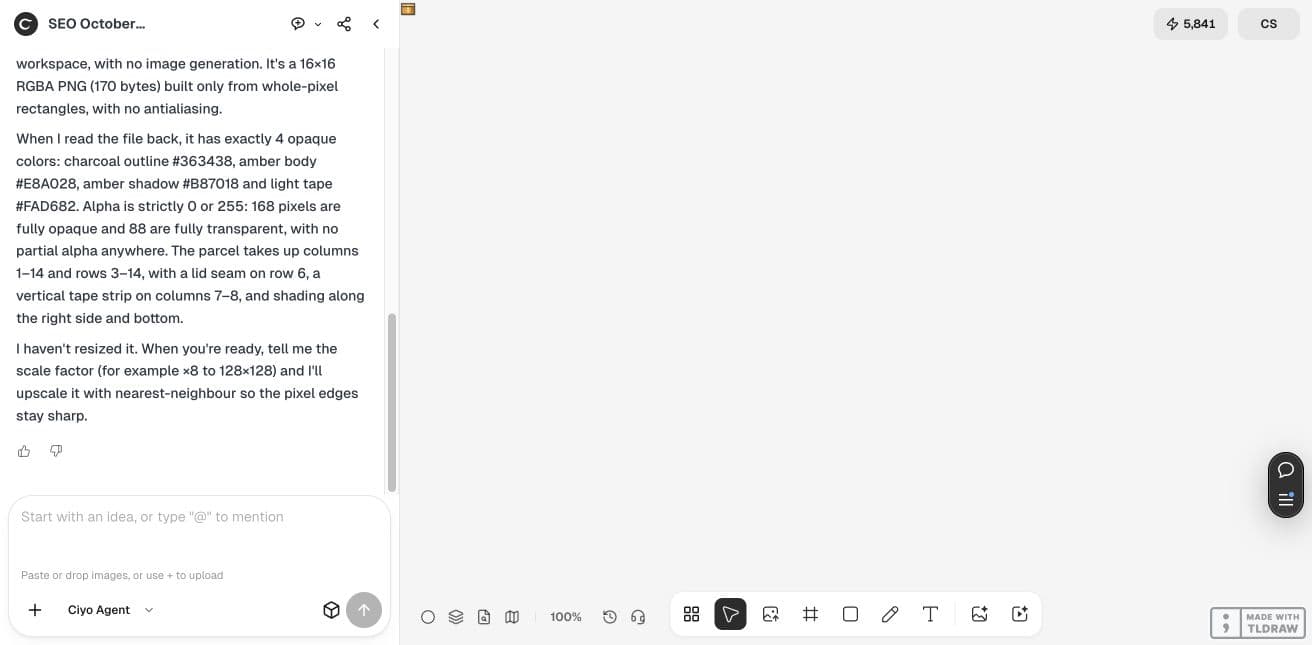Open the Ciyo logo home button
Screen dimensions: 1312x645
pos(26,24)
